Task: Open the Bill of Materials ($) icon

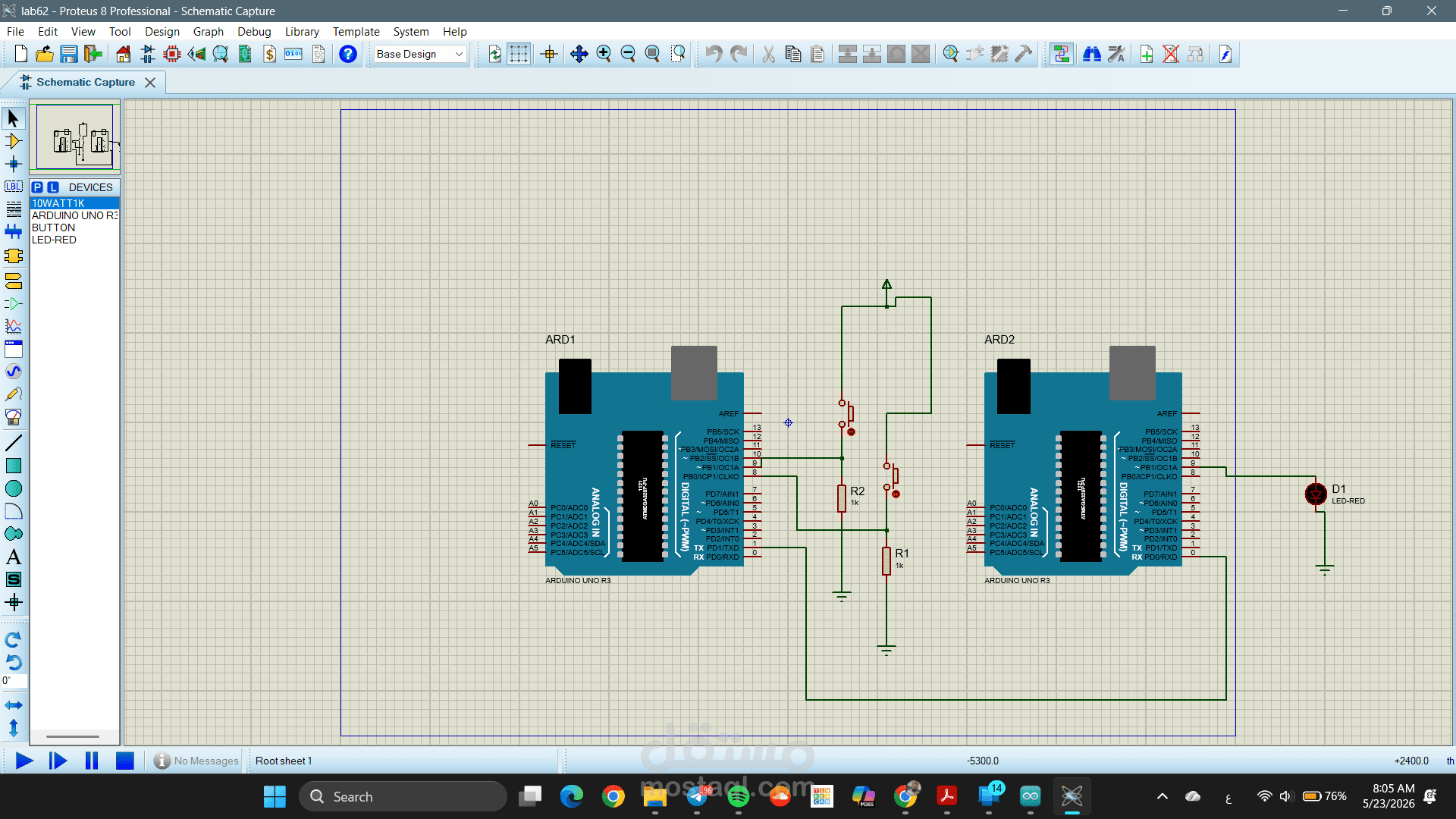Action: (x=269, y=54)
